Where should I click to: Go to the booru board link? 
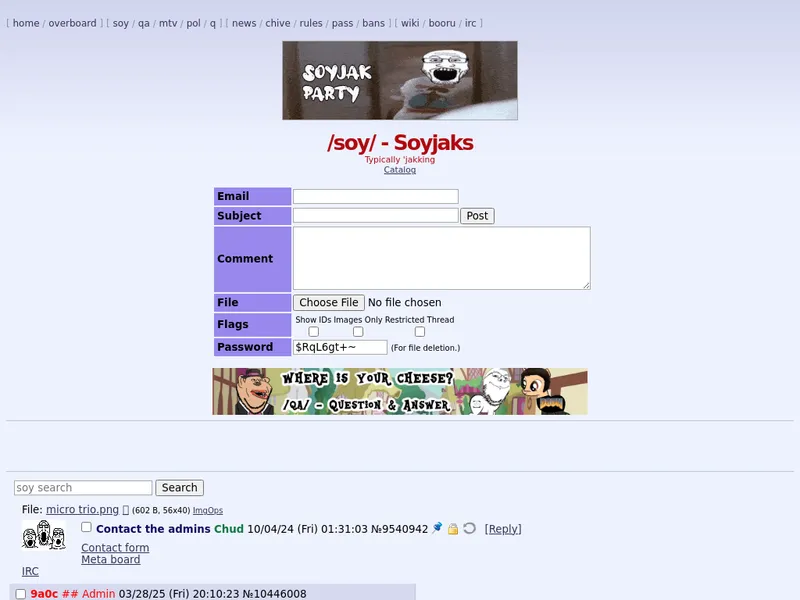[x=442, y=23]
